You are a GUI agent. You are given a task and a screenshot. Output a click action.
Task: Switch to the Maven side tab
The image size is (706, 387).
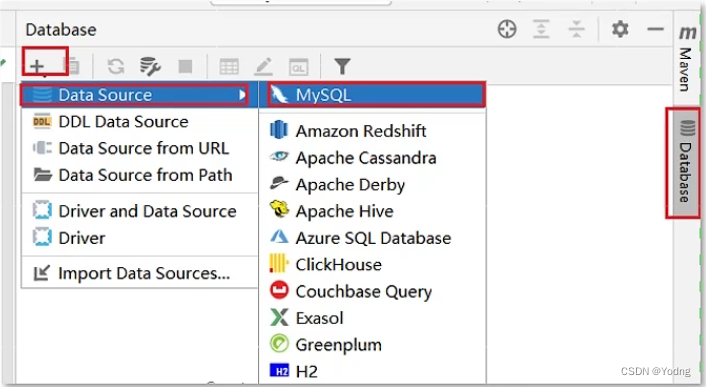(x=686, y=59)
